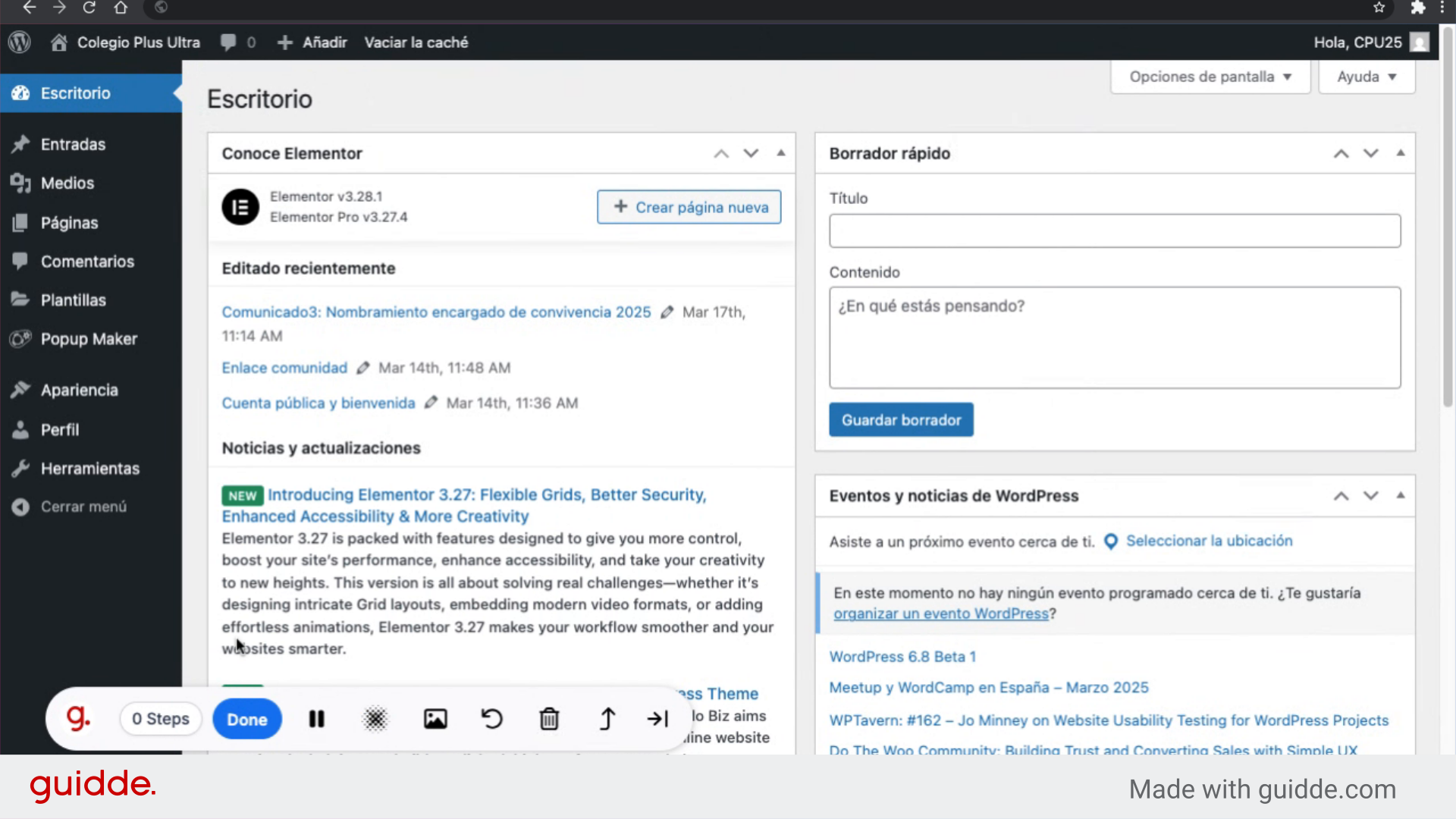The width and height of the screenshot is (1456, 819).
Task: Click the blur tool icon in recorder
Action: tap(375, 719)
